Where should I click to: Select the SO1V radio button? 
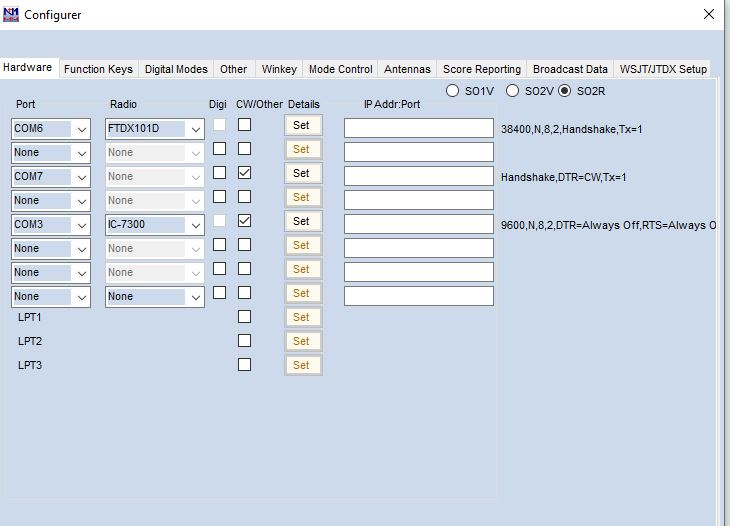click(453, 91)
